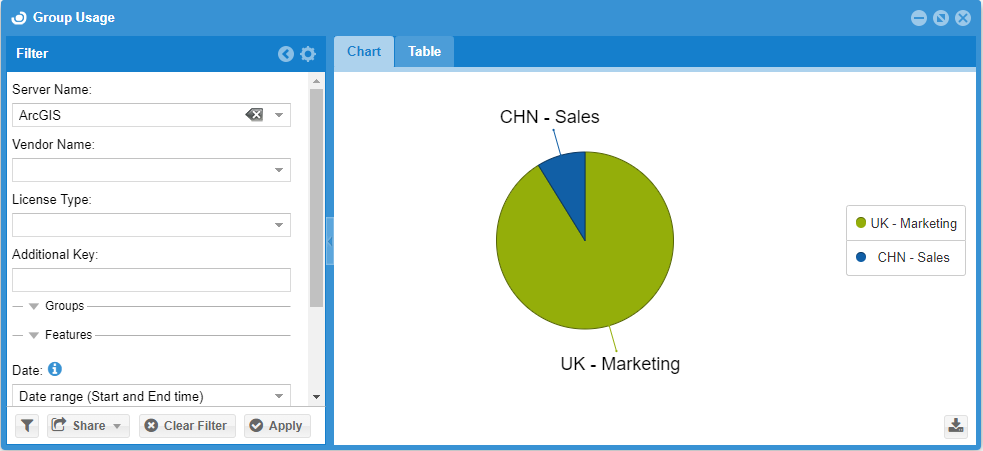
Task: Click the Additional Key input field
Action: tap(151, 280)
